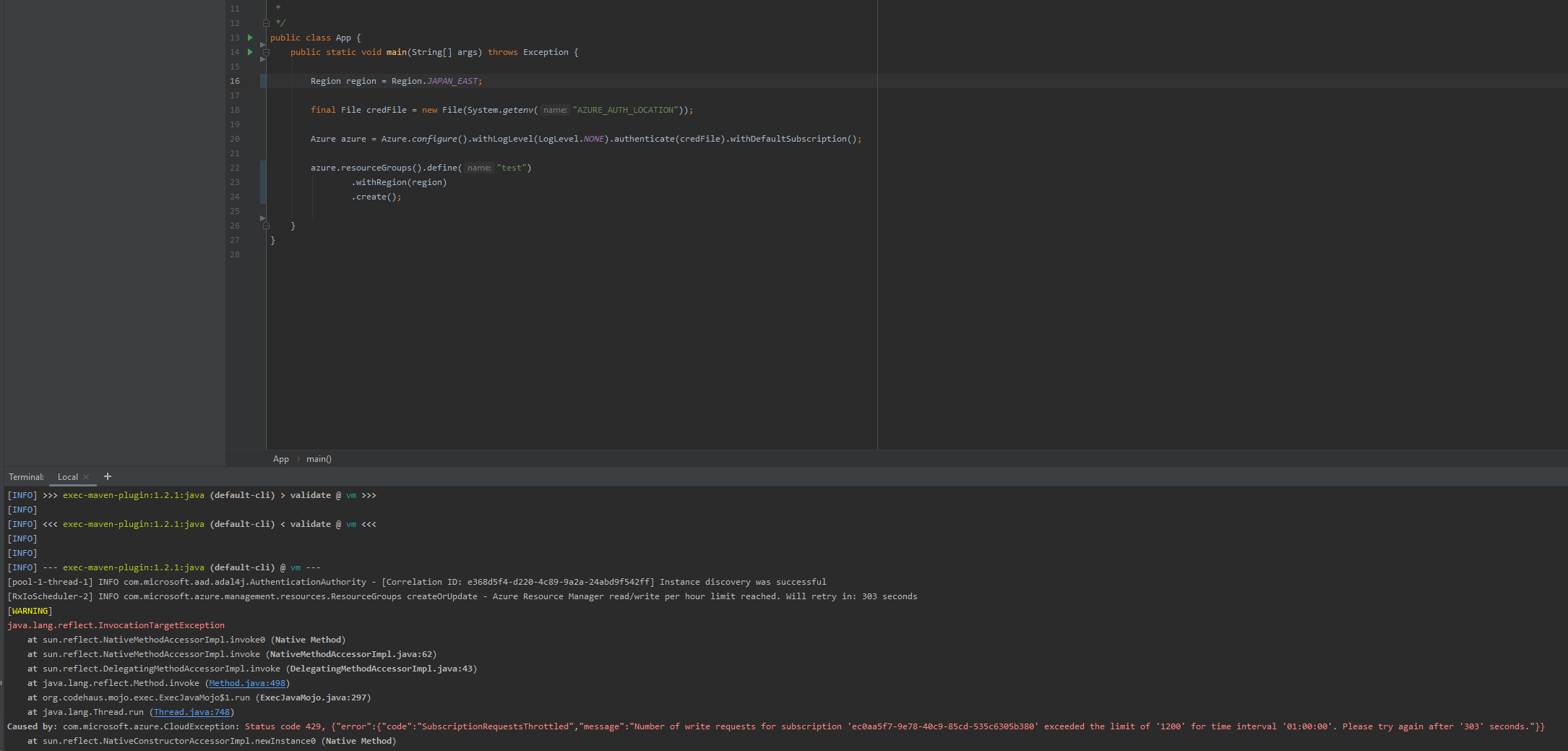Click the Terminal panel label

pyautogui.click(x=26, y=477)
